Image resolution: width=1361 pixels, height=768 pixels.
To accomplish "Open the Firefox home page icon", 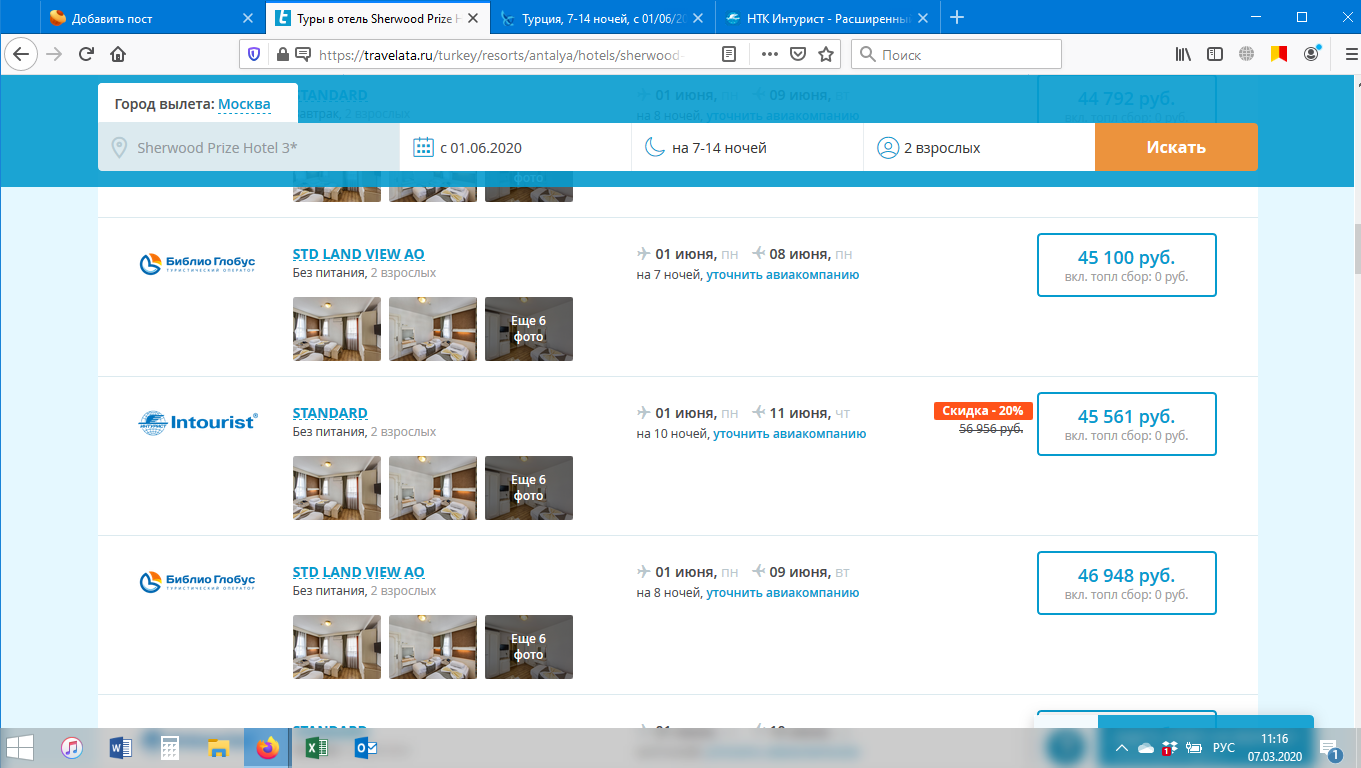I will pyautogui.click(x=118, y=54).
